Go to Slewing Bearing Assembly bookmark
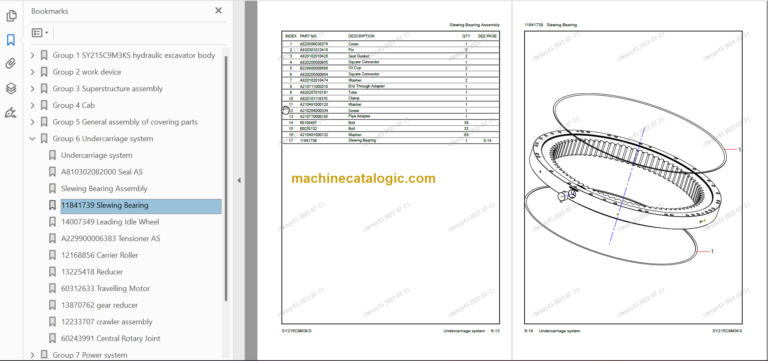Screen dimensions: 768x361 point(104,189)
